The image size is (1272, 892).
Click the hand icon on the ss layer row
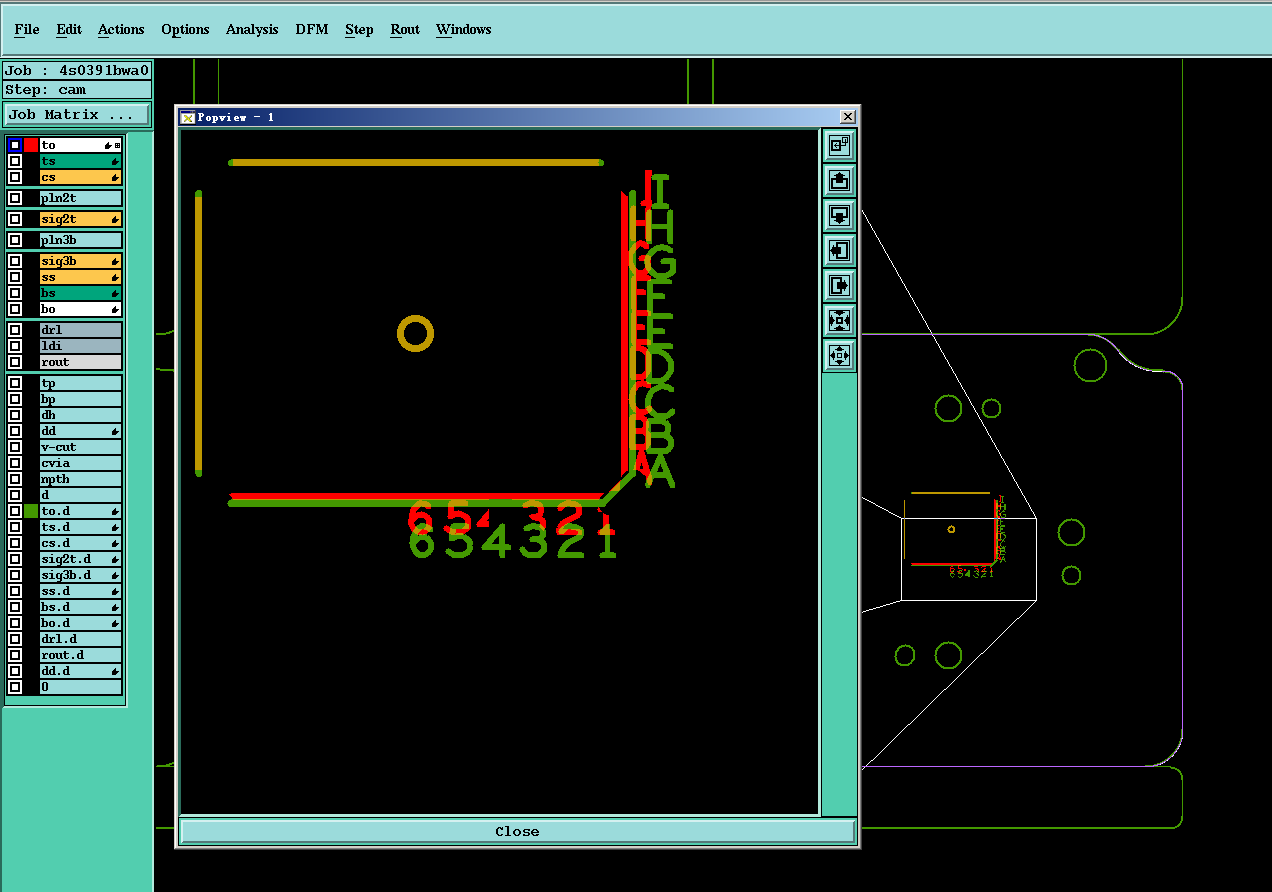(115, 277)
